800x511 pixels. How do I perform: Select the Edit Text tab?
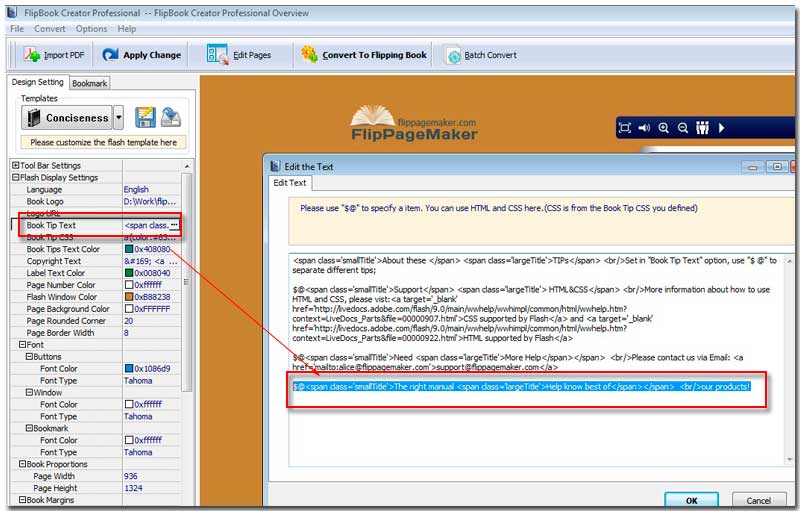tap(290, 183)
